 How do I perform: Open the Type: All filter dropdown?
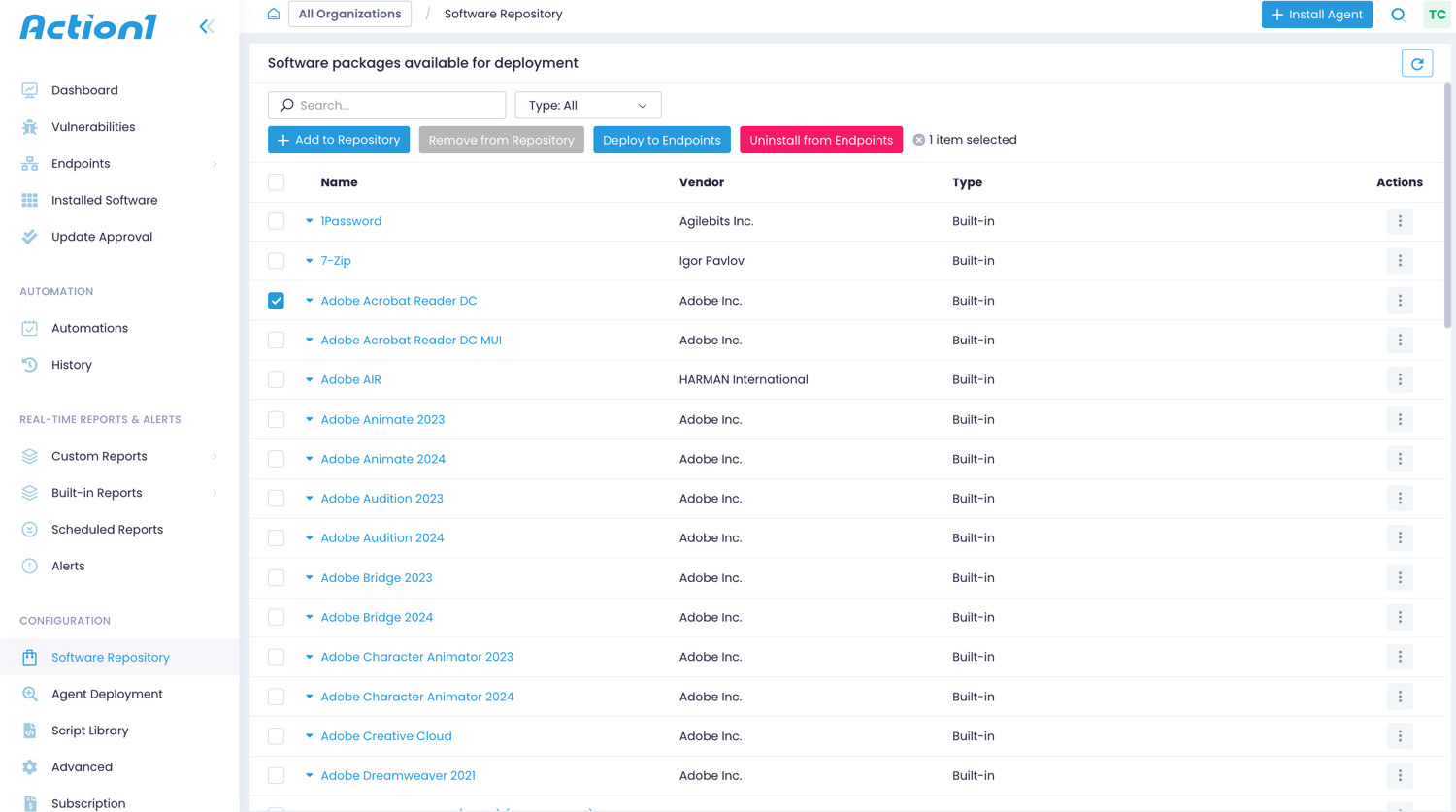[588, 105]
